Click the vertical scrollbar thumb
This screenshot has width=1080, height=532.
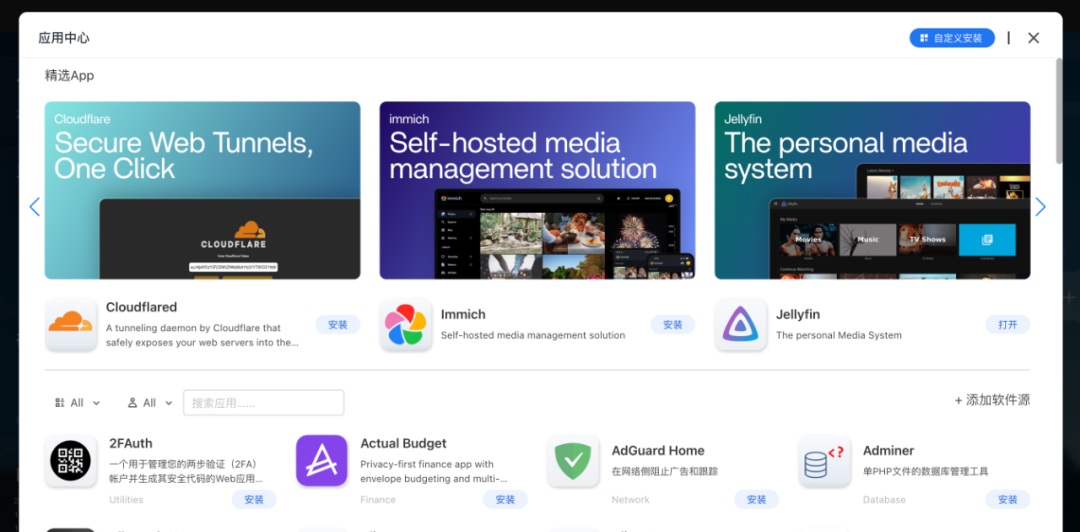1059,110
